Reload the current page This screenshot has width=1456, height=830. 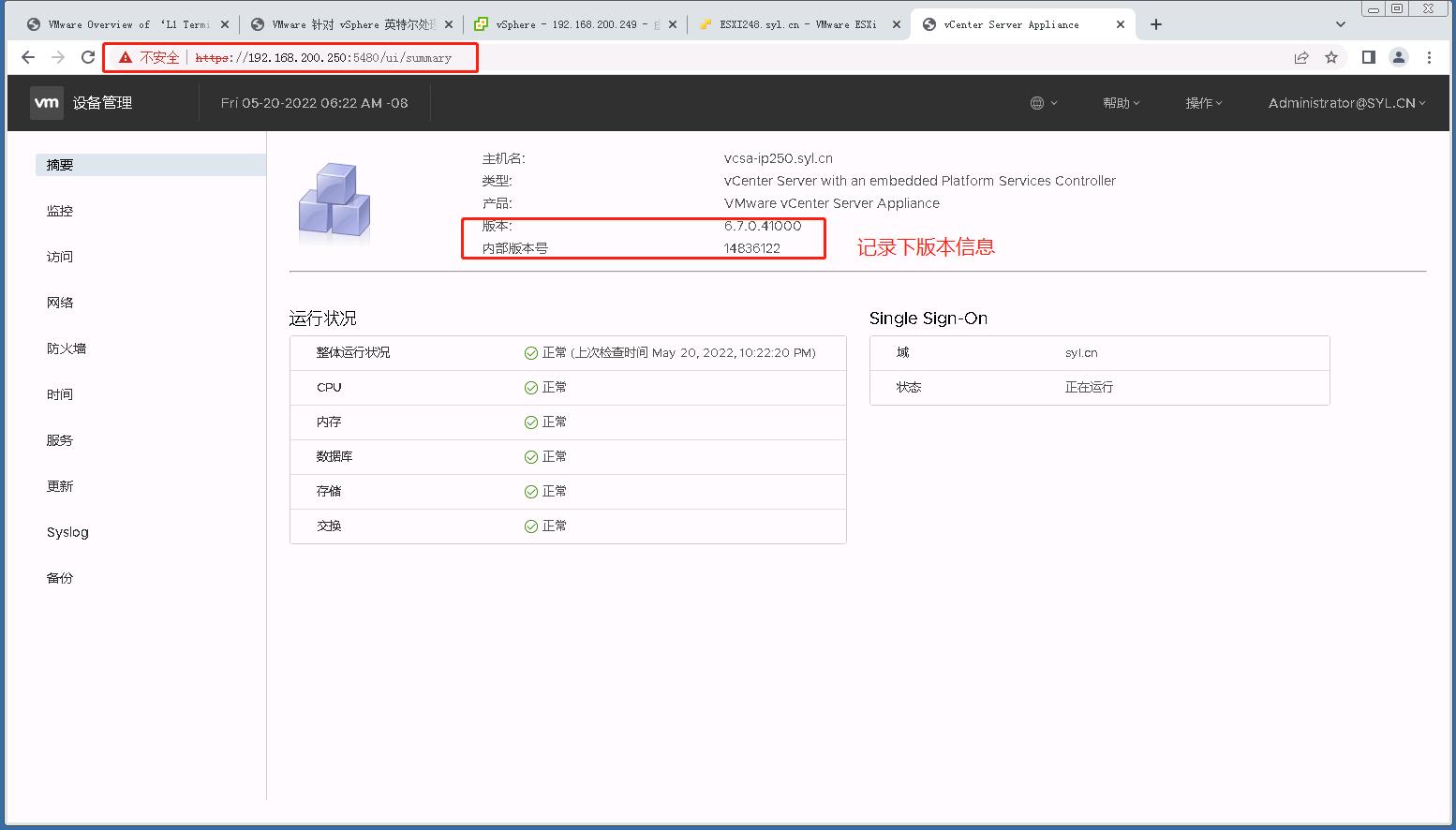(x=88, y=57)
